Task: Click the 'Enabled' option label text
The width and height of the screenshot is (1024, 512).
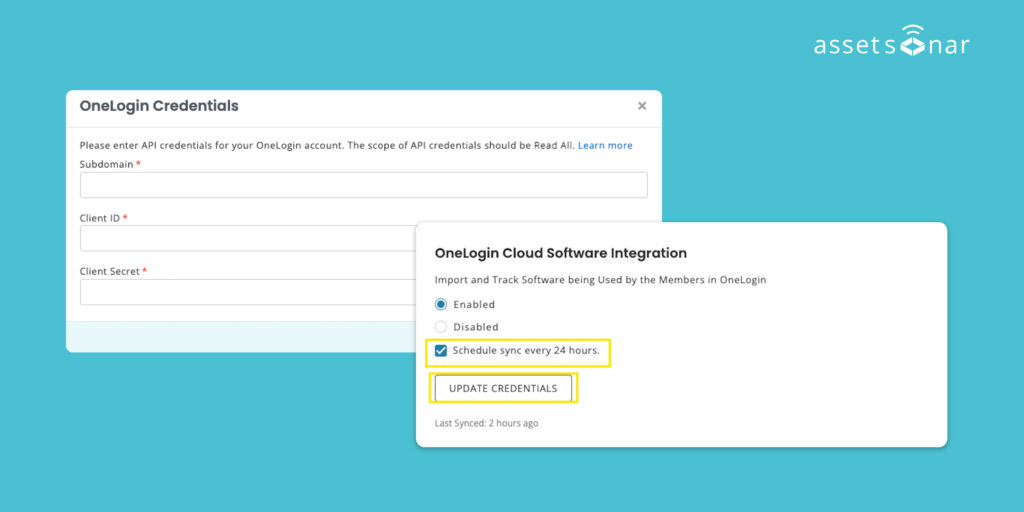Action: (x=474, y=304)
